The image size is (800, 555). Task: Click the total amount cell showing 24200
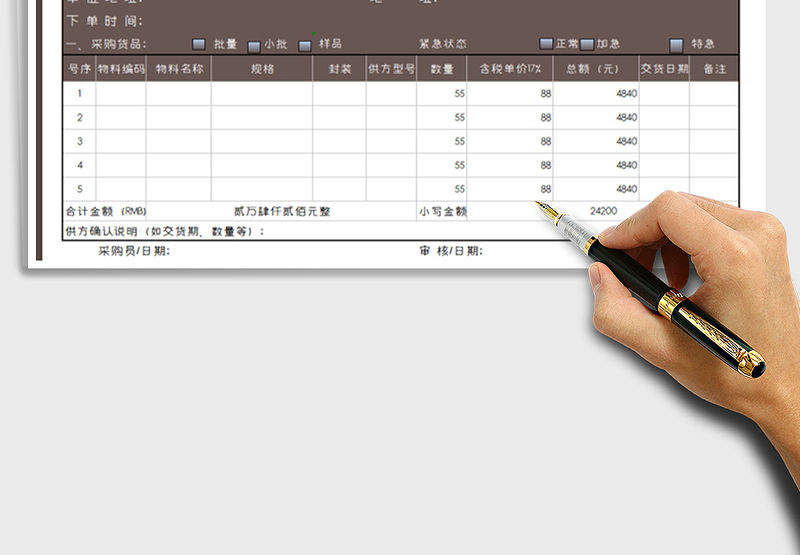pos(603,211)
